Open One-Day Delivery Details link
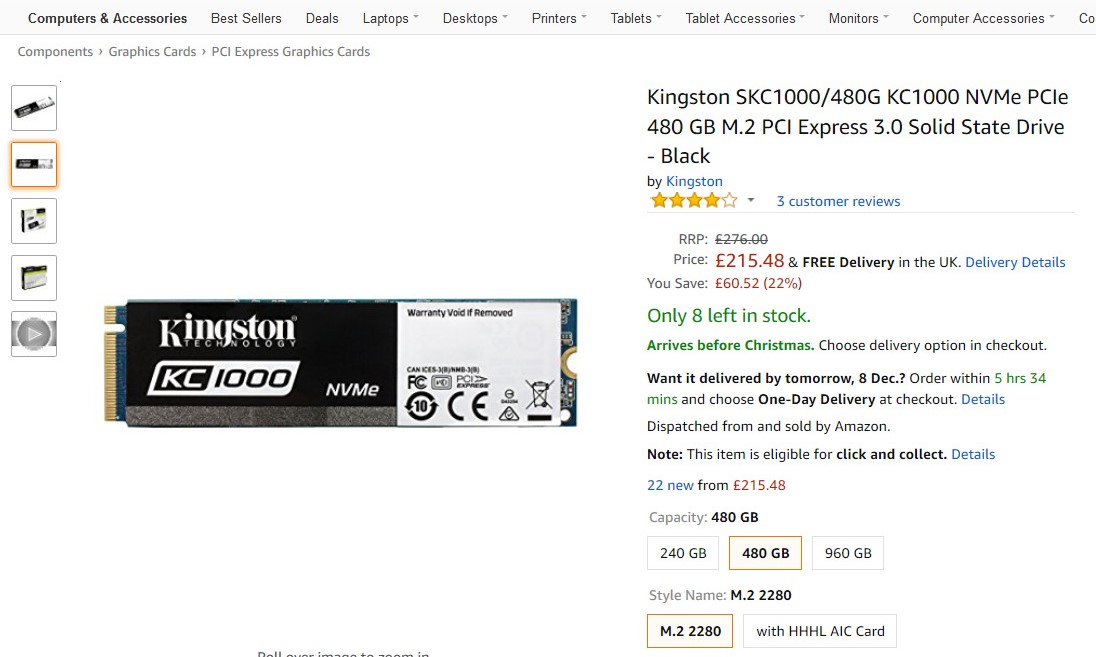This screenshot has height=657, width=1096. (x=983, y=399)
